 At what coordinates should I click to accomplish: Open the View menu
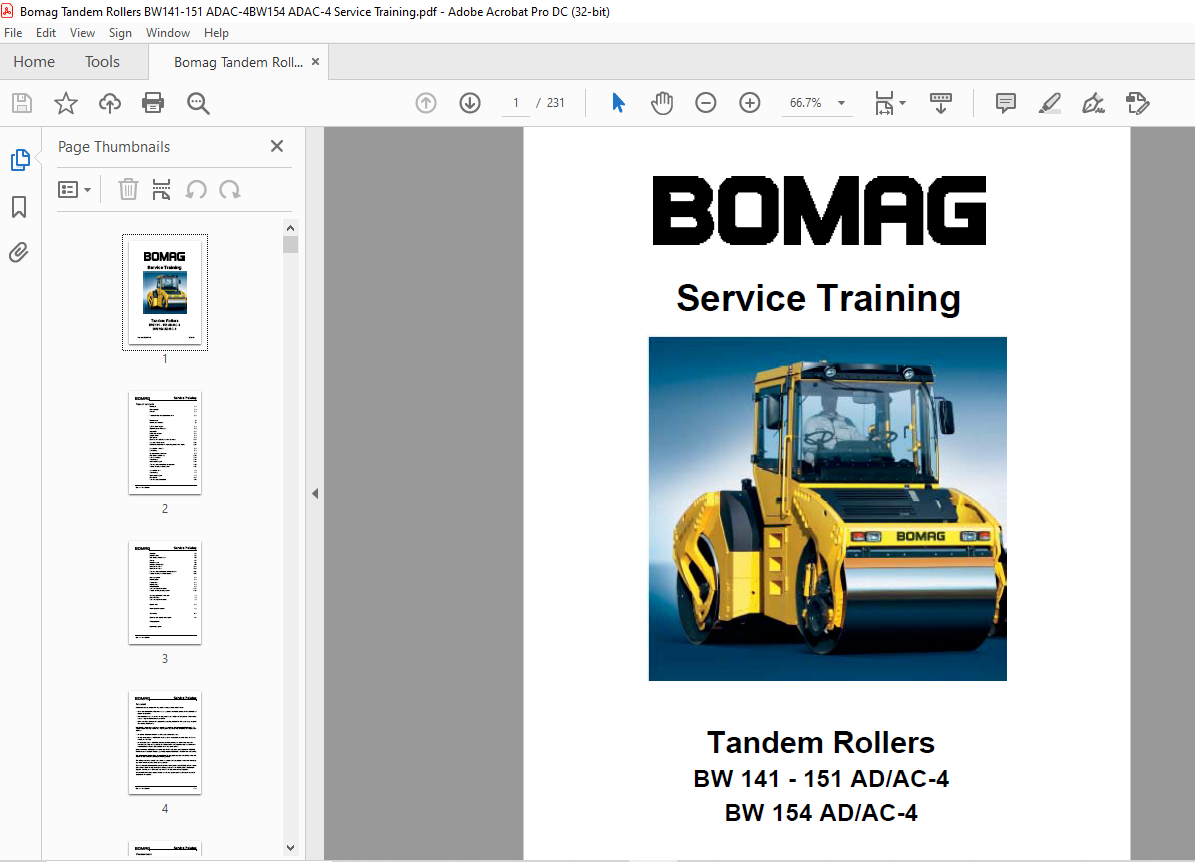[82, 33]
